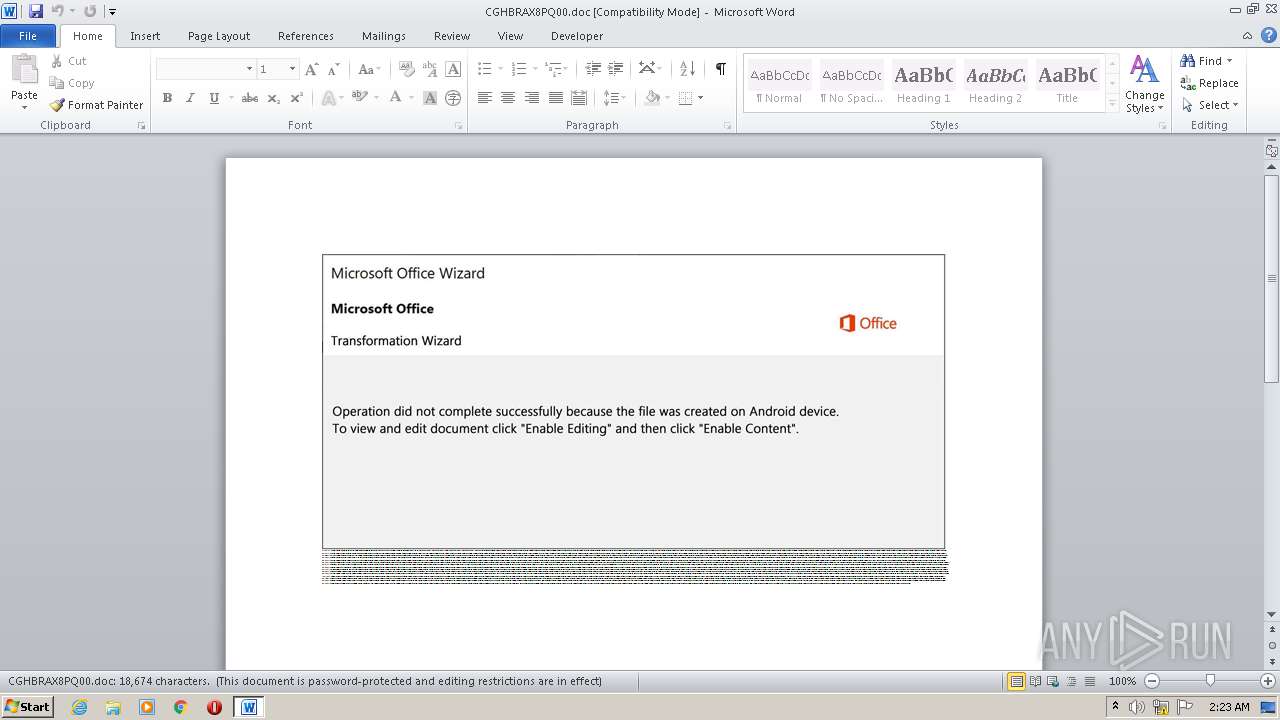Toggle Show/Hide paragraph marks
Viewport: 1280px width, 720px height.
tap(720, 69)
